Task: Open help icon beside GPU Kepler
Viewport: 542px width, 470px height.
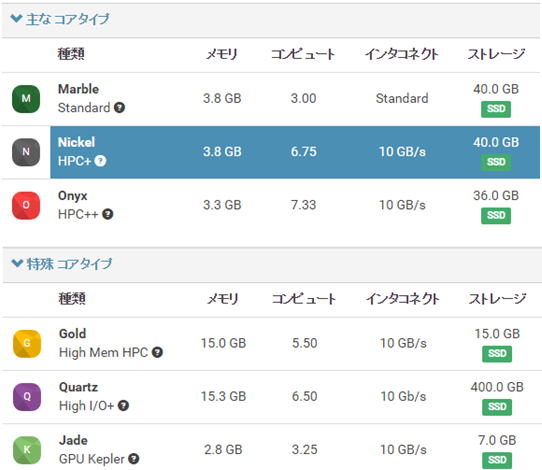Action: (134, 459)
